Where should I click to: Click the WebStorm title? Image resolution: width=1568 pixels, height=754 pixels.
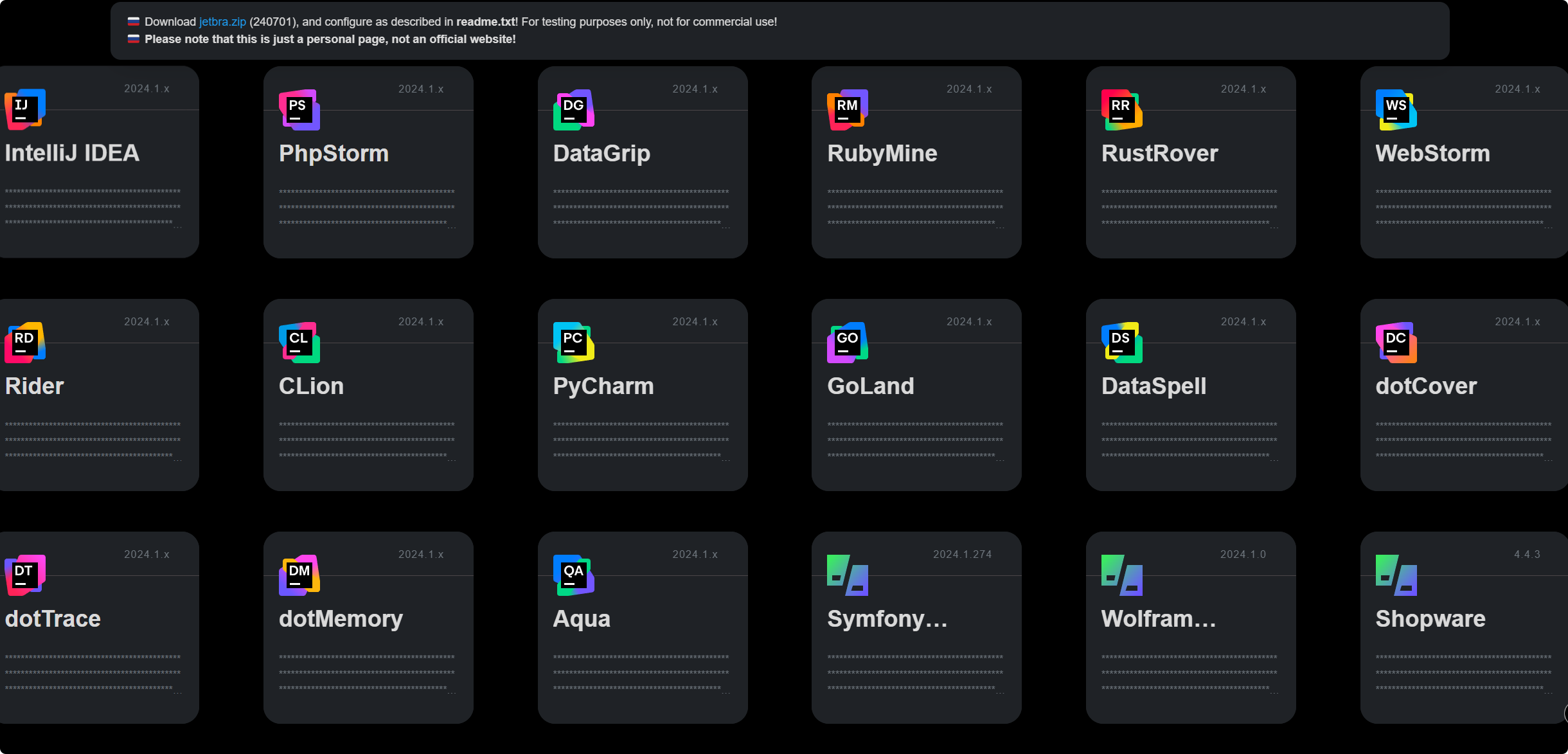[x=1432, y=154]
